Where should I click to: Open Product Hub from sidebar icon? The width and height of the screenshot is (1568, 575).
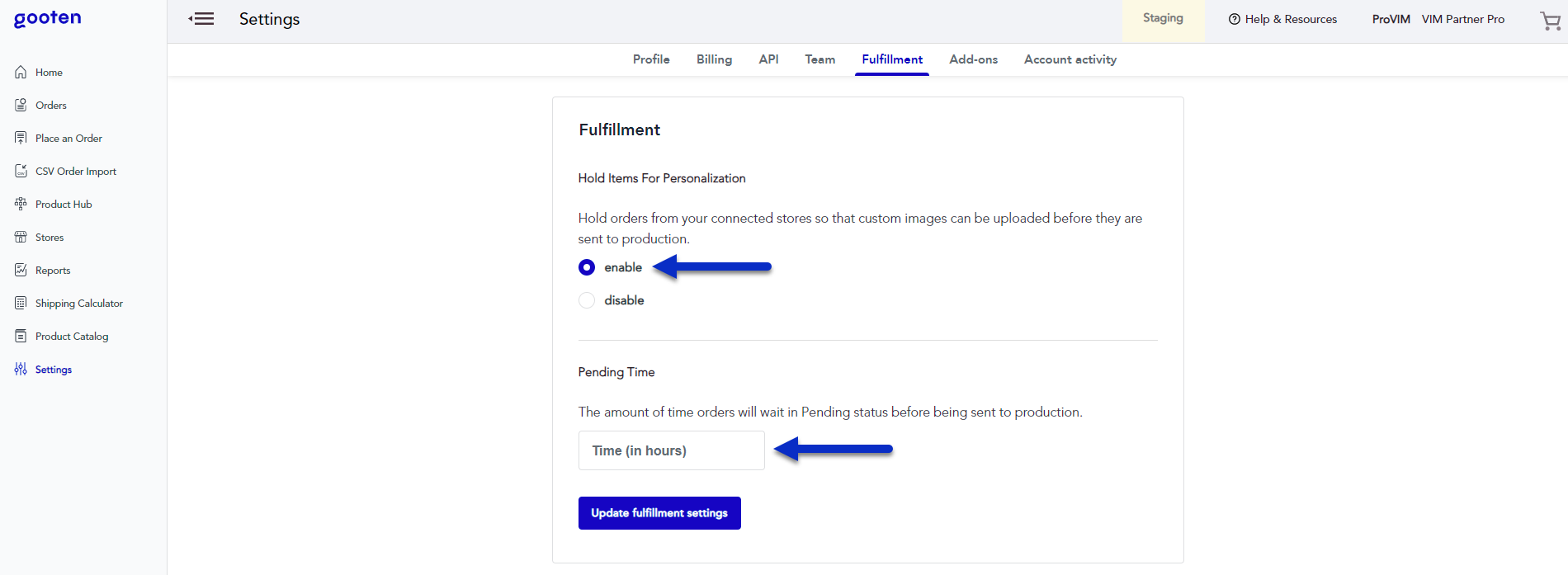21,205
